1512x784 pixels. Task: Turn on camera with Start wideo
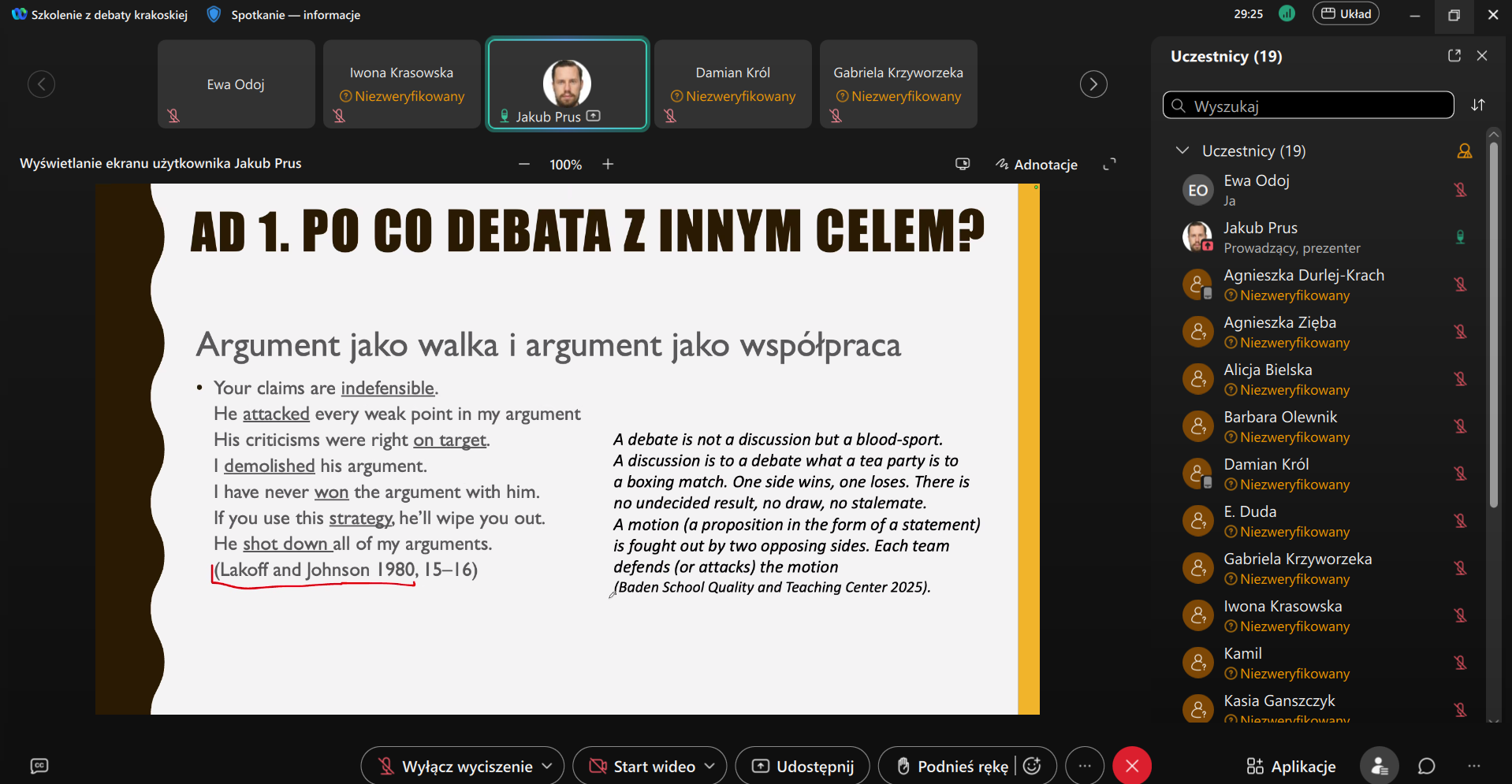point(644,766)
